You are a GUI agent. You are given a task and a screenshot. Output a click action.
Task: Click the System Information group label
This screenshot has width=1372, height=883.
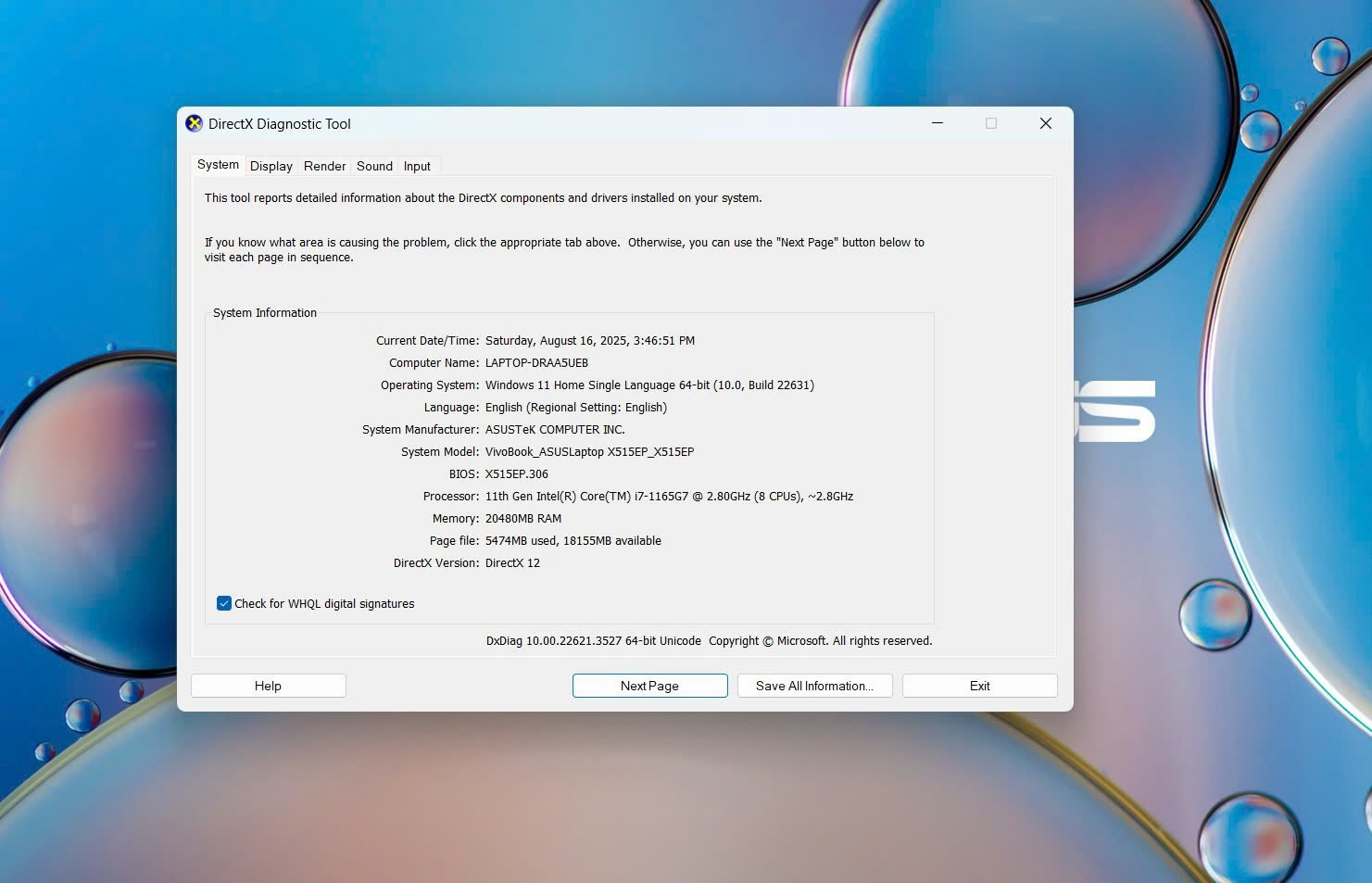tap(265, 313)
